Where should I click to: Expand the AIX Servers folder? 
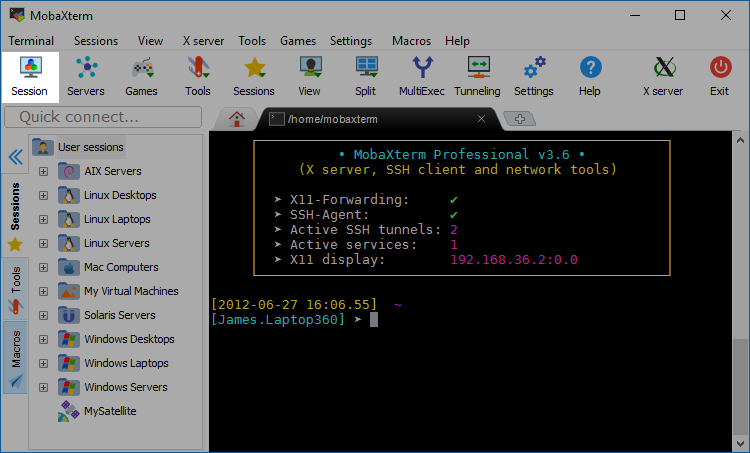click(43, 171)
